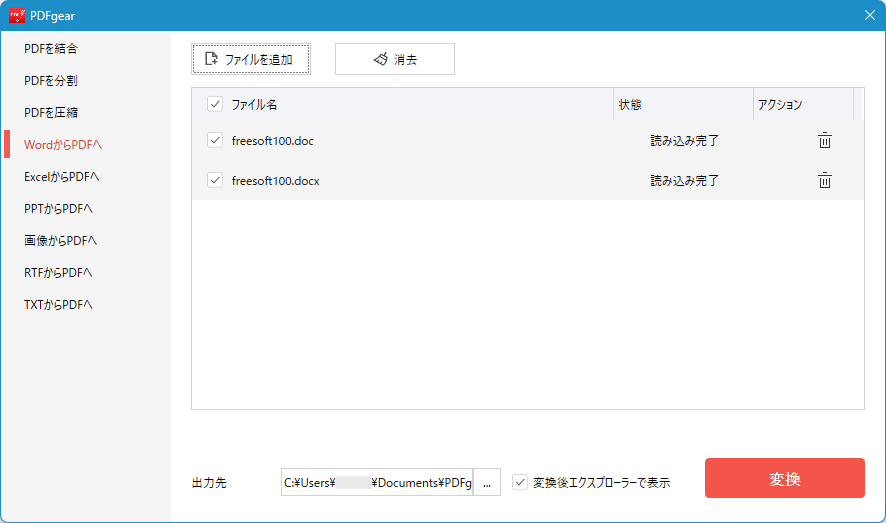Image resolution: width=886 pixels, height=523 pixels.
Task: Toggle 変換後エクスプローラーで表示 checkbox
Action: 520,482
